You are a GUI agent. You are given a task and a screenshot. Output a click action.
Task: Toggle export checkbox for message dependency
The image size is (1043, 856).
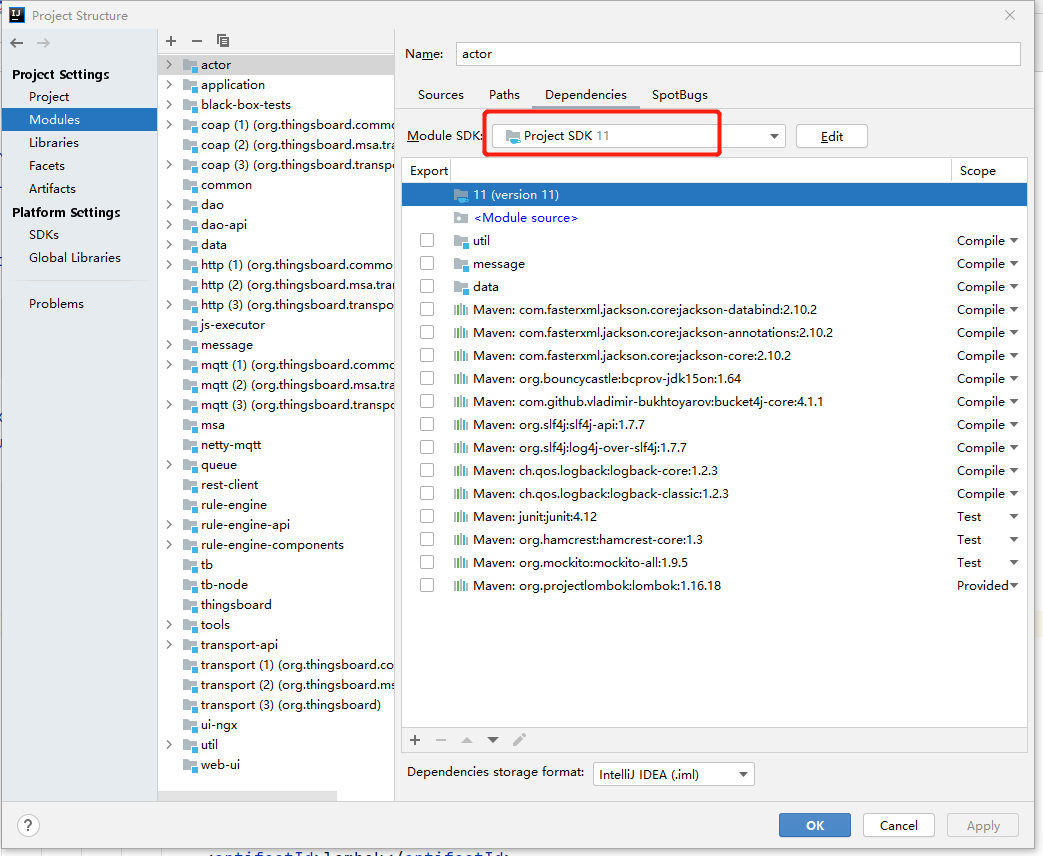point(427,263)
